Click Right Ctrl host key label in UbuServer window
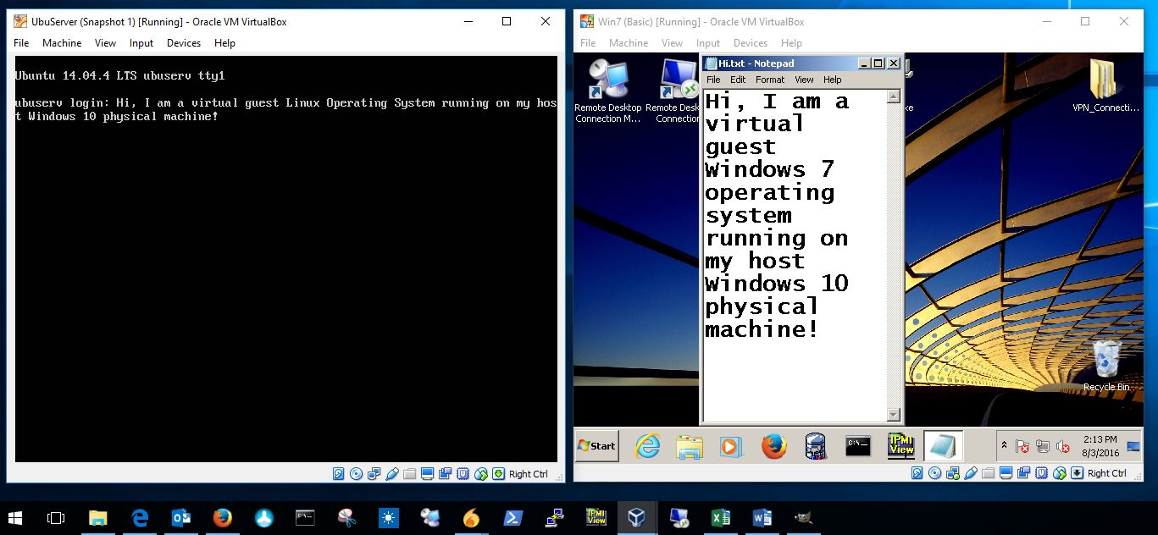 pos(528,474)
